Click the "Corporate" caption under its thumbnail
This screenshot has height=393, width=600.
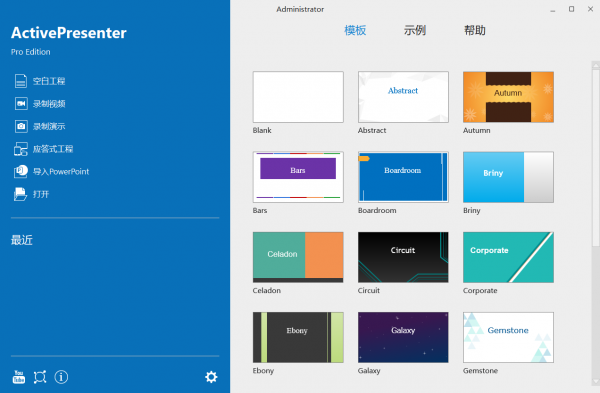pos(480,290)
